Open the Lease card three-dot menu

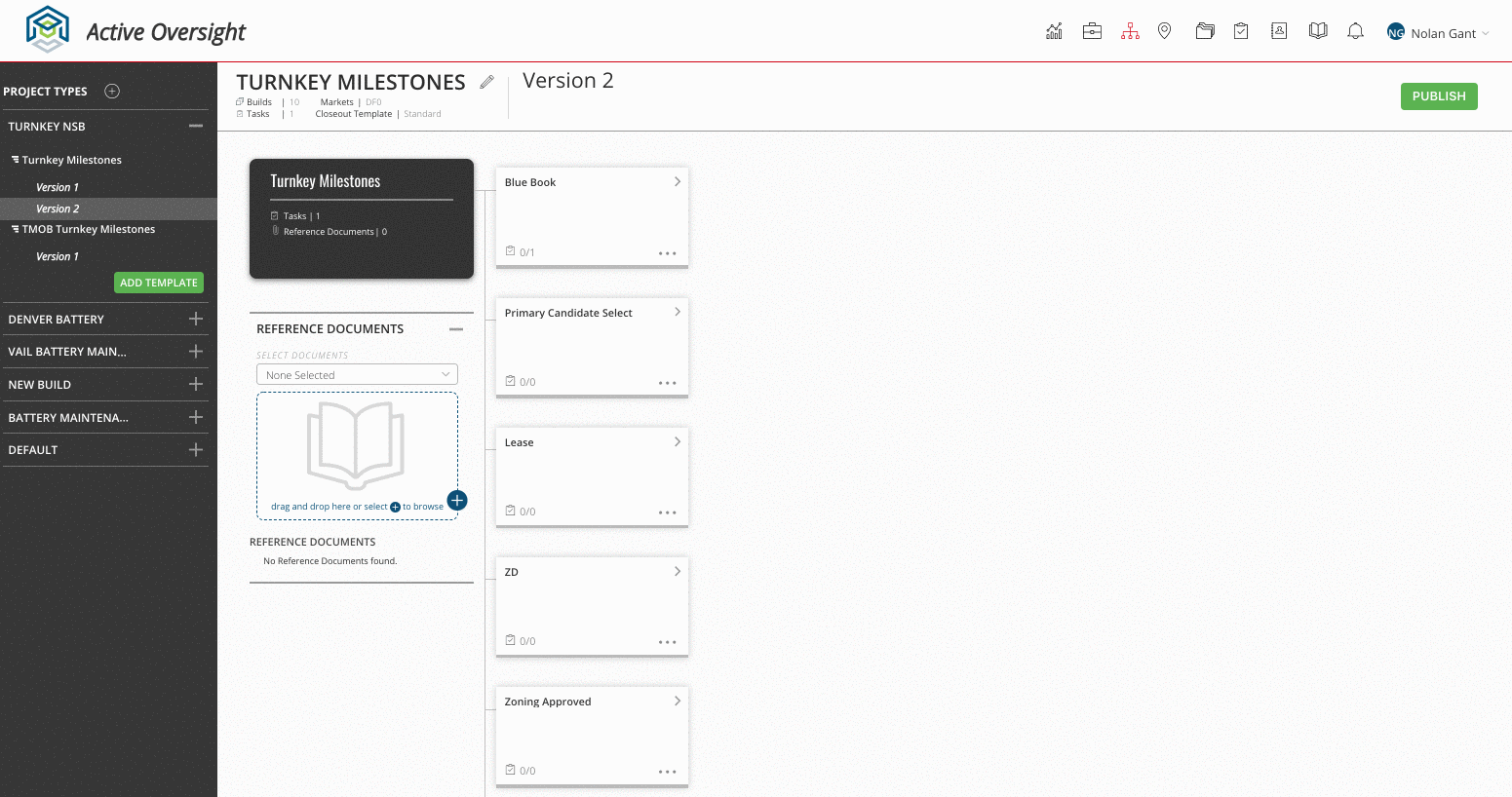(x=667, y=512)
